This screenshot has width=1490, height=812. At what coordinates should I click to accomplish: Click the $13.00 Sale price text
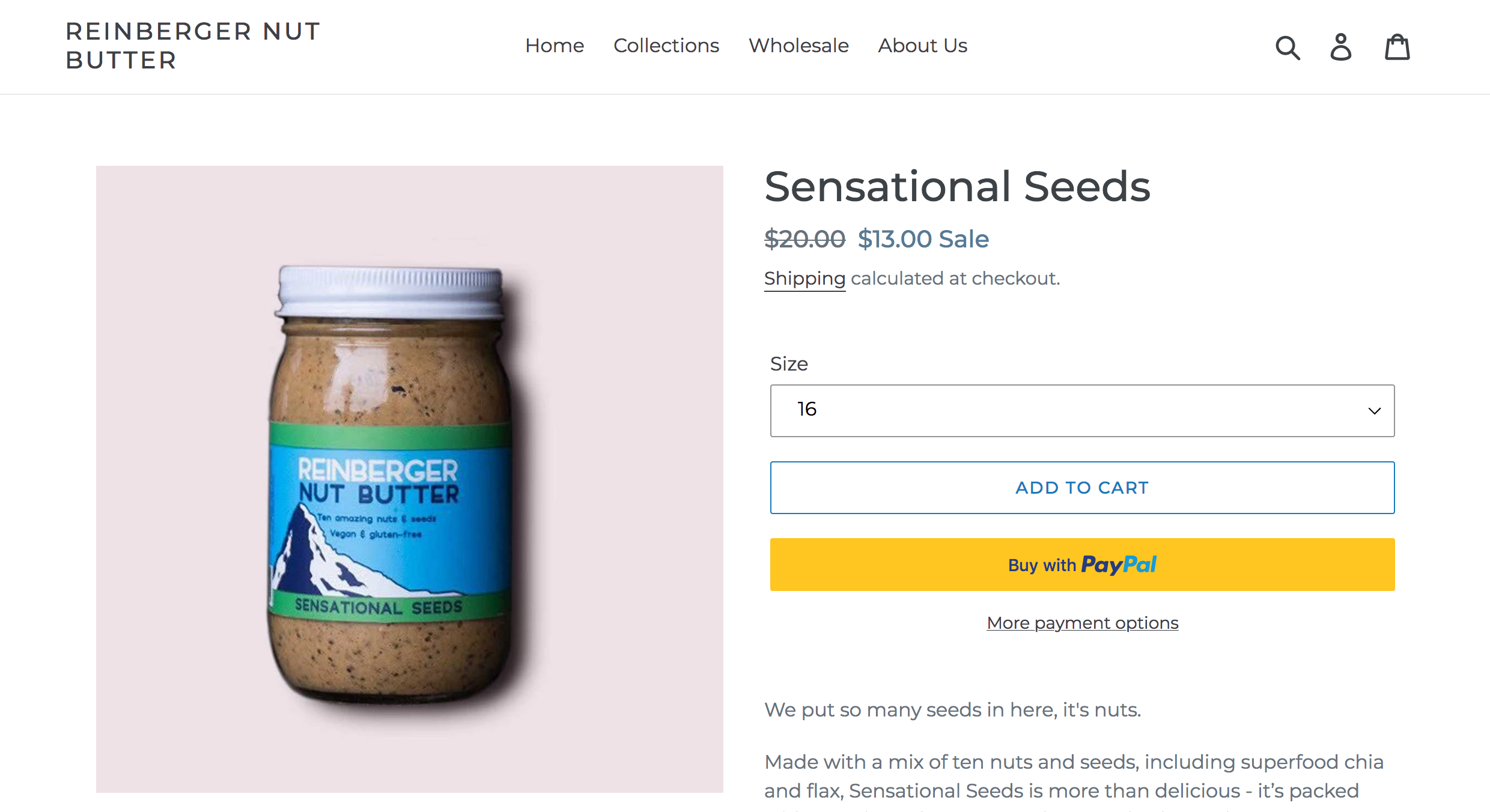(x=923, y=239)
